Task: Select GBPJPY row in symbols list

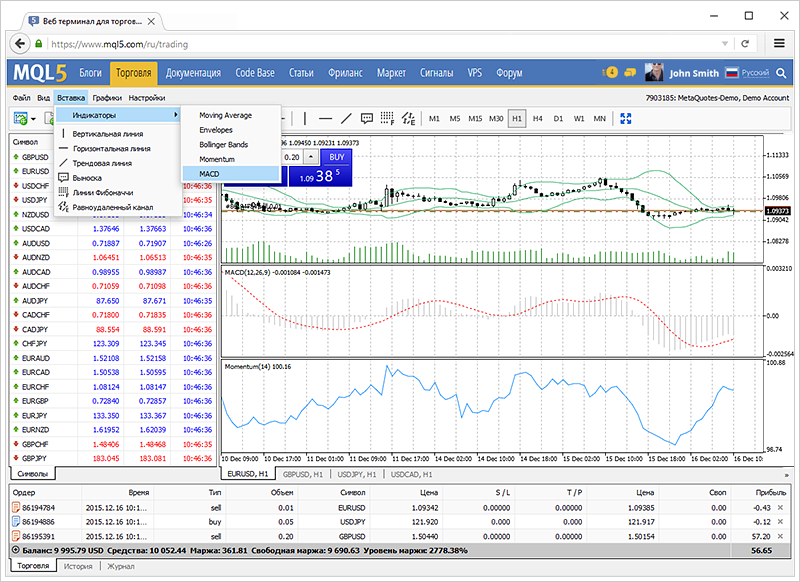Action: tap(36, 457)
